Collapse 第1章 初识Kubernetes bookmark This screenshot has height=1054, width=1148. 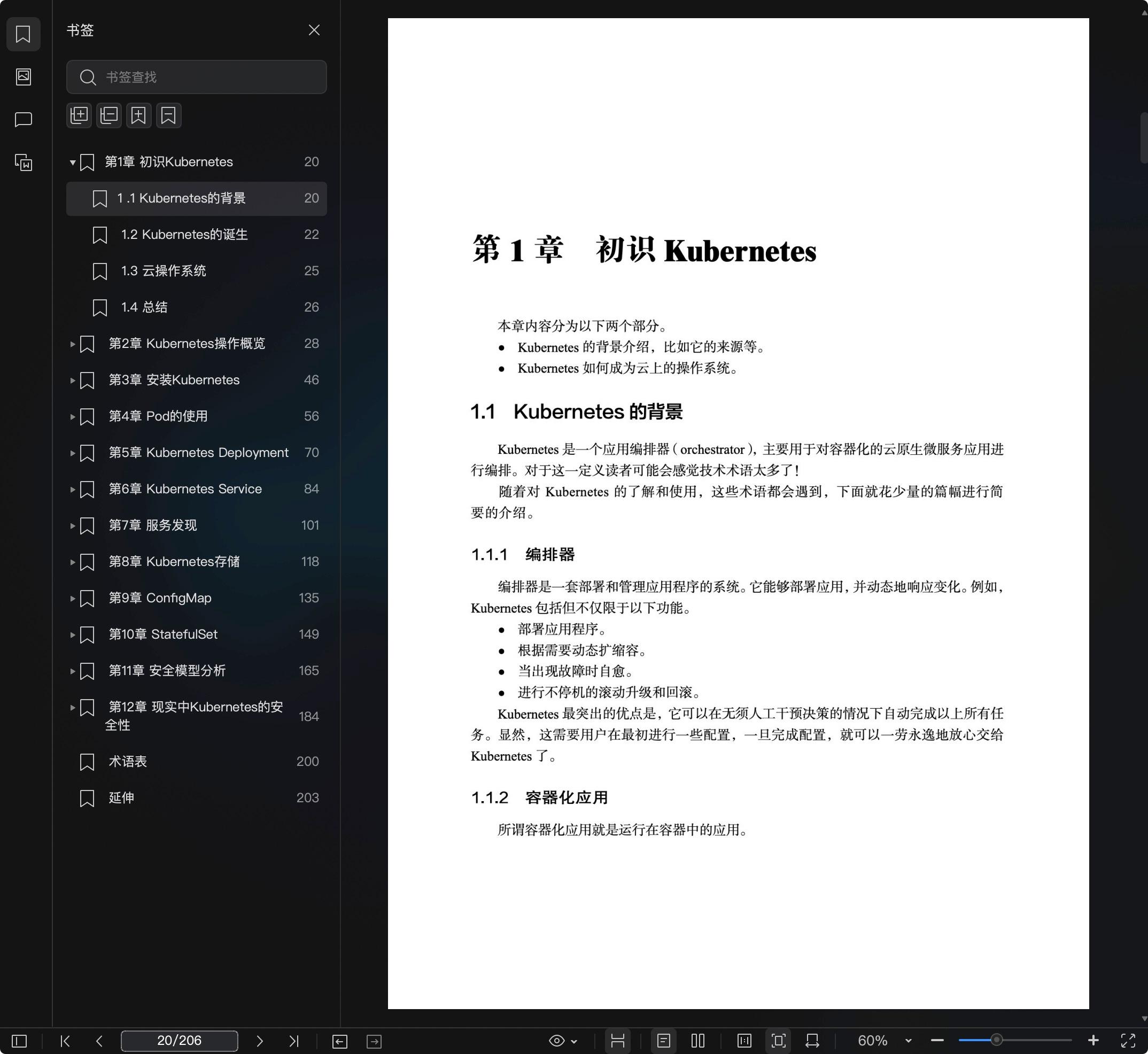click(73, 162)
